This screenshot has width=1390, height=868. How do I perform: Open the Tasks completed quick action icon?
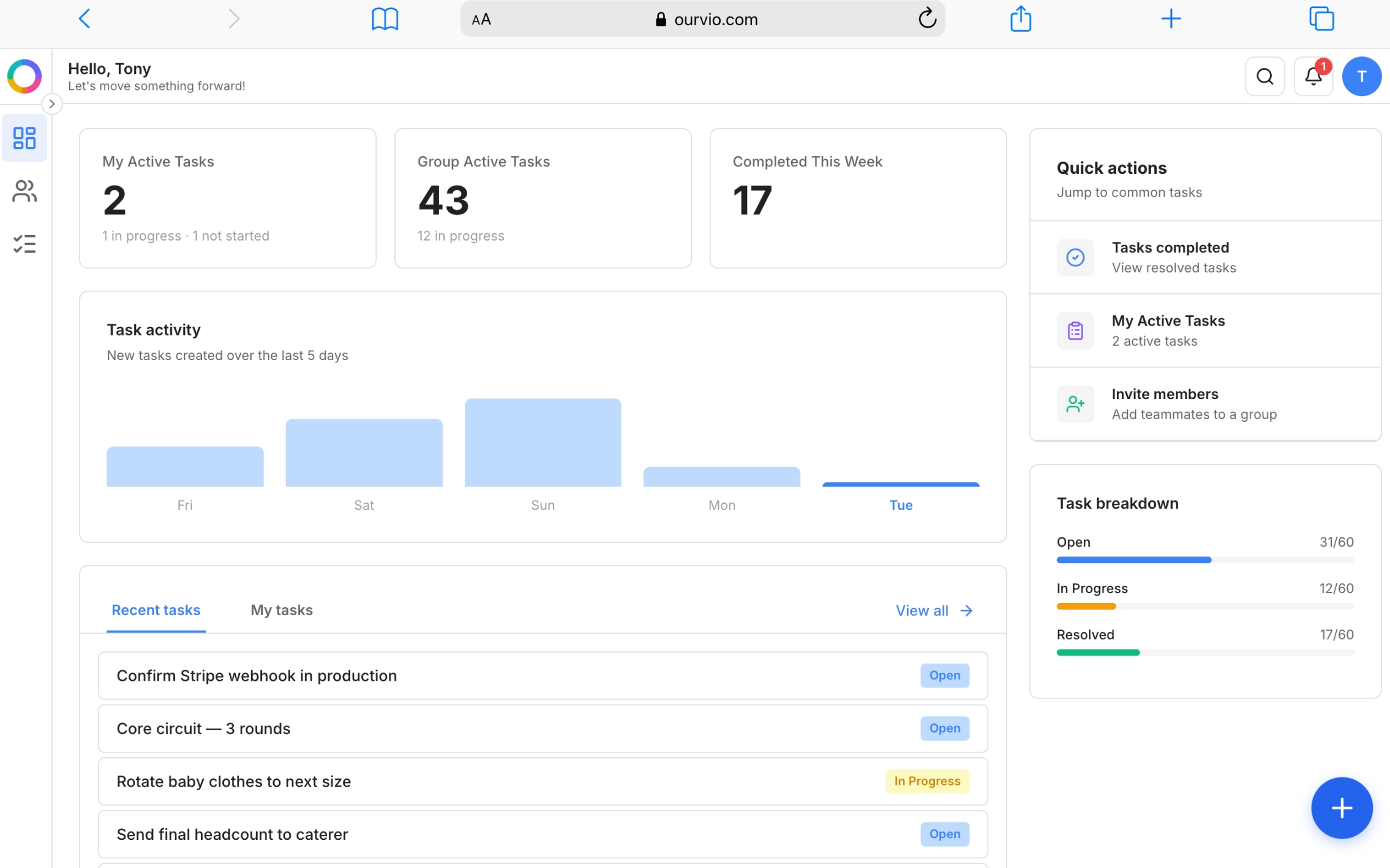coord(1075,257)
